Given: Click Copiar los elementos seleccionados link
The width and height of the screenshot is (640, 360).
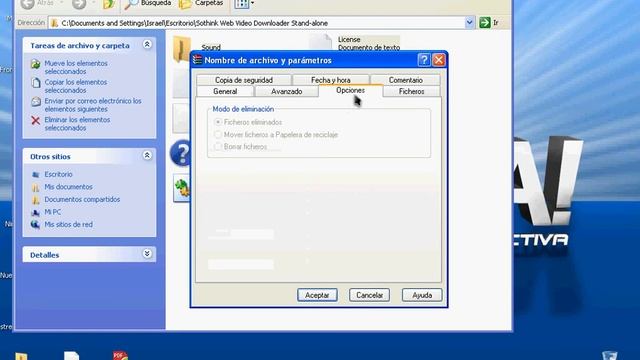Looking at the screenshot, I should point(76,86).
